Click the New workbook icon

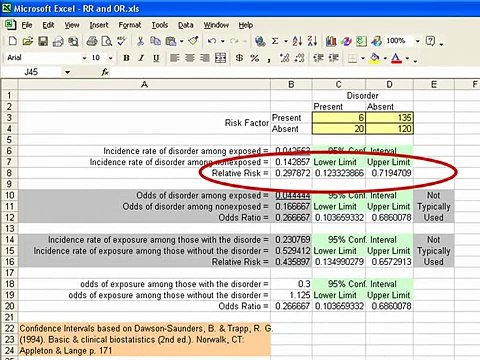12,41
